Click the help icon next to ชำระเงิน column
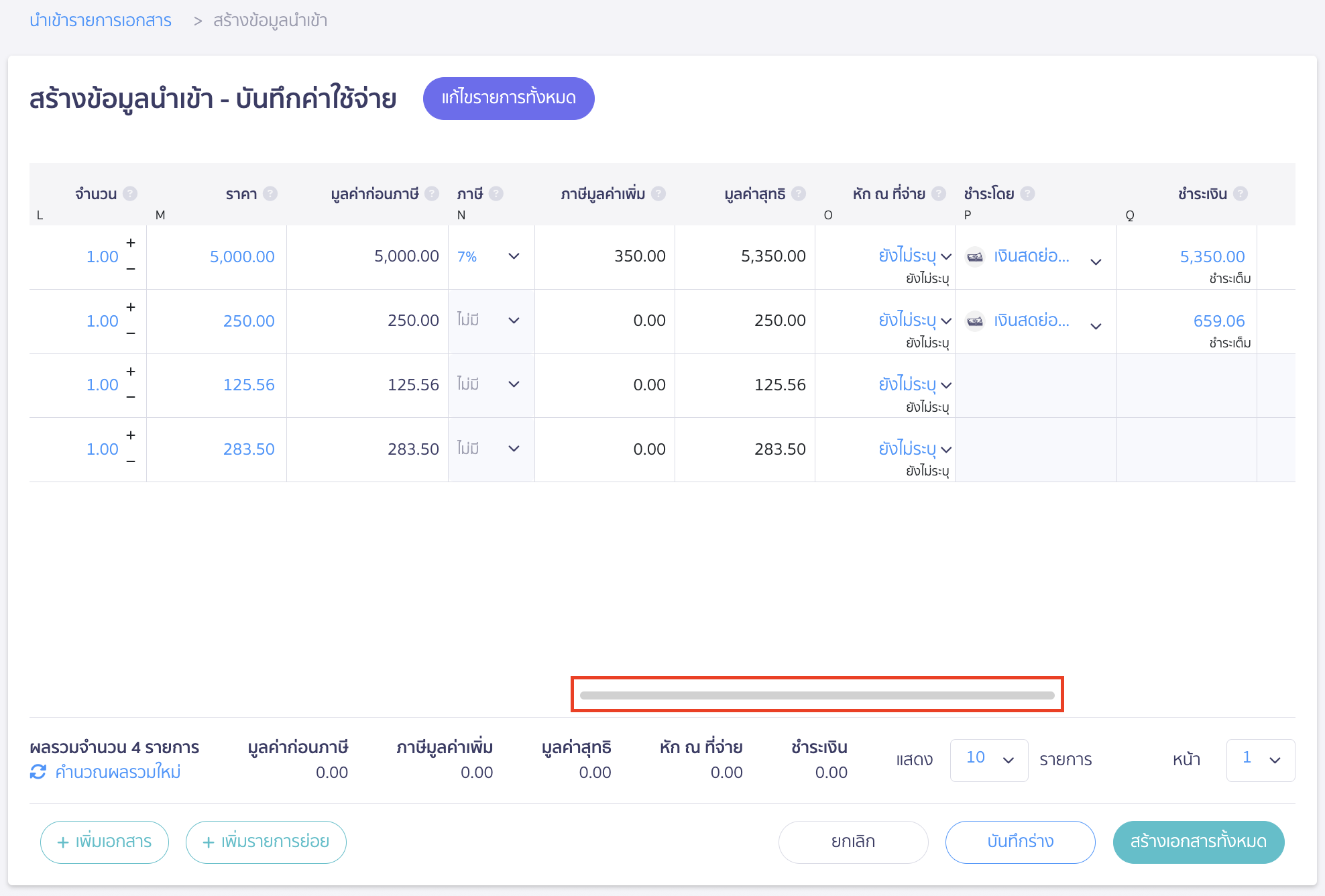 [x=1242, y=193]
